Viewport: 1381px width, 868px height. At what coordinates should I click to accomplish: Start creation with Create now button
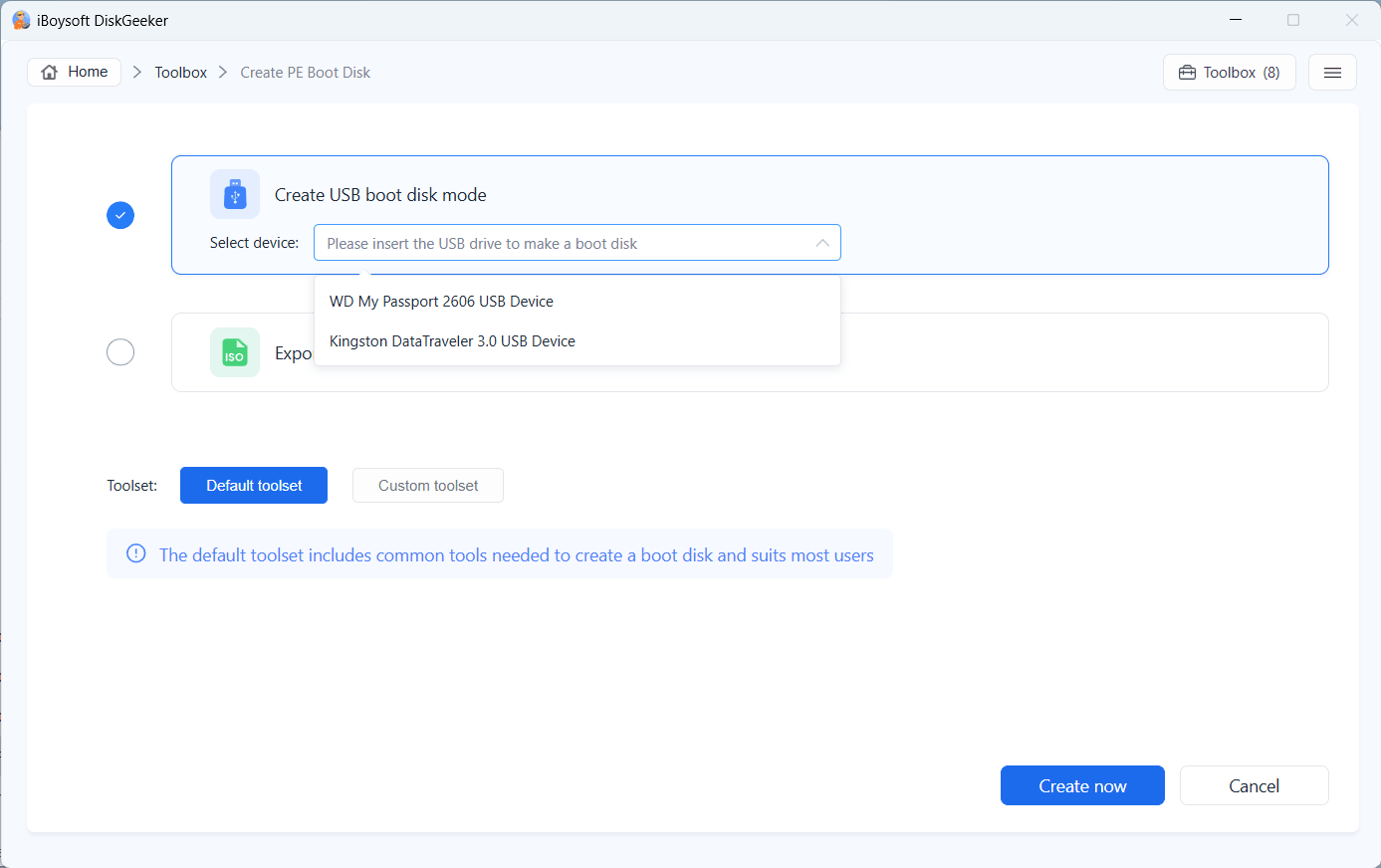click(x=1082, y=785)
